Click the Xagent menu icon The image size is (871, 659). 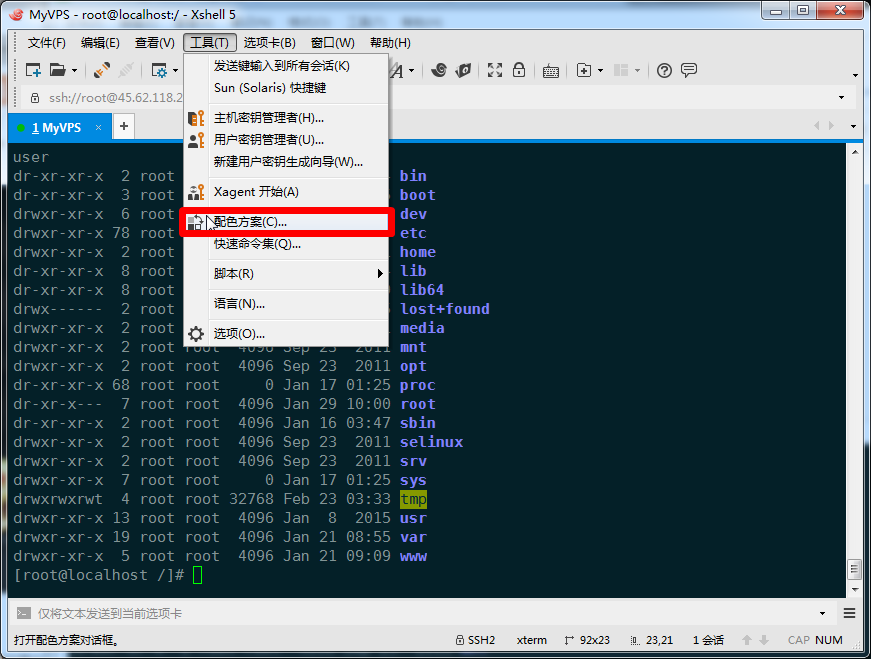tap(196, 192)
